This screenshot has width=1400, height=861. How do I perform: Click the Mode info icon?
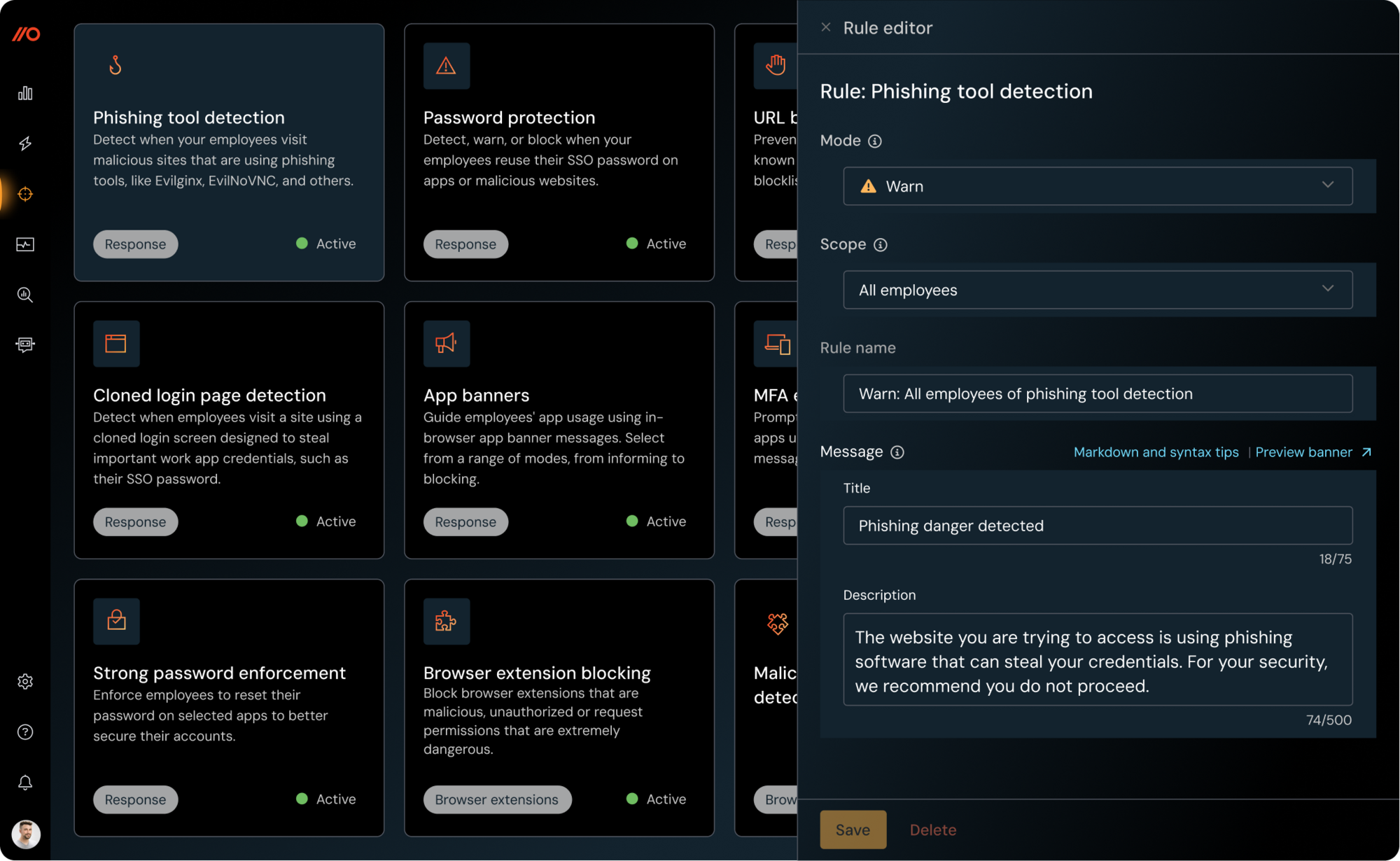[x=874, y=141]
